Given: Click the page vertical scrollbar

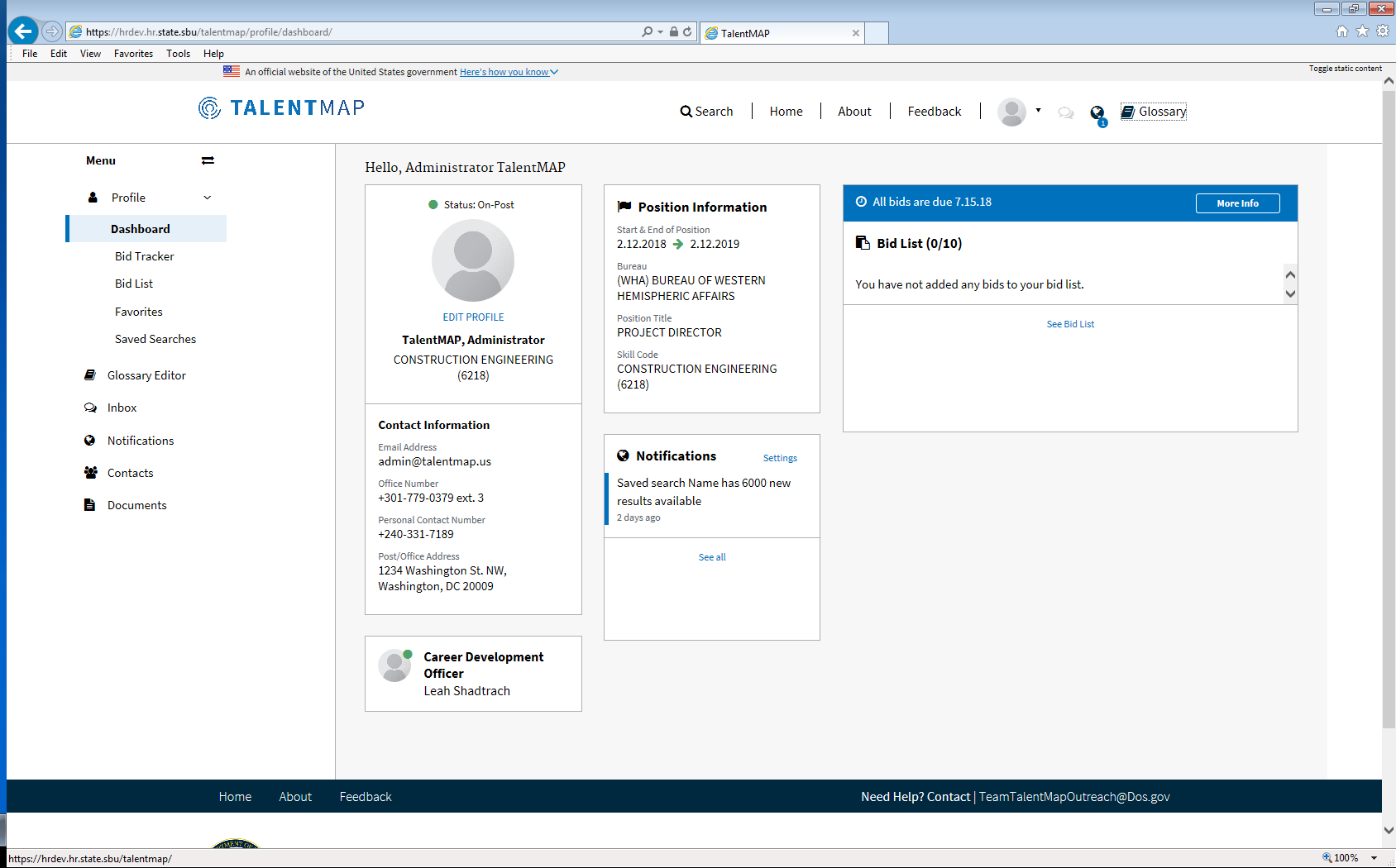Looking at the screenshot, I should click(x=1389, y=409).
